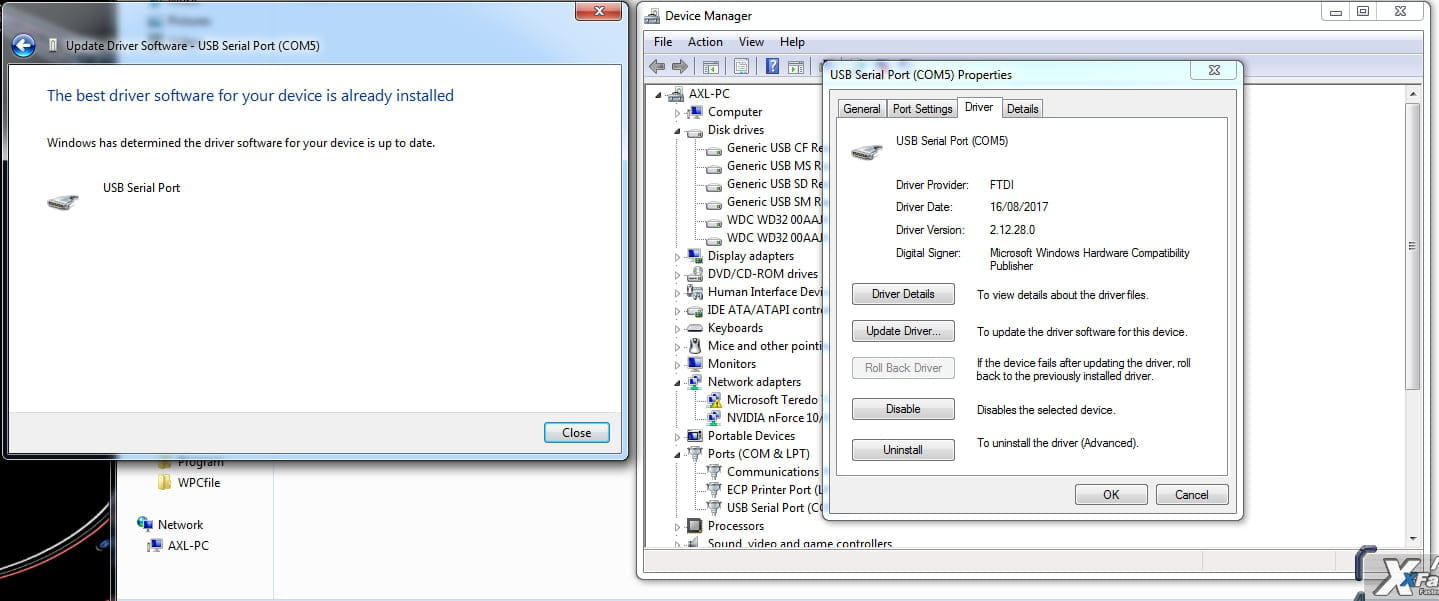This screenshot has height=601, width=1439.
Task: Click Uninstall to remove the driver
Action: click(902, 449)
